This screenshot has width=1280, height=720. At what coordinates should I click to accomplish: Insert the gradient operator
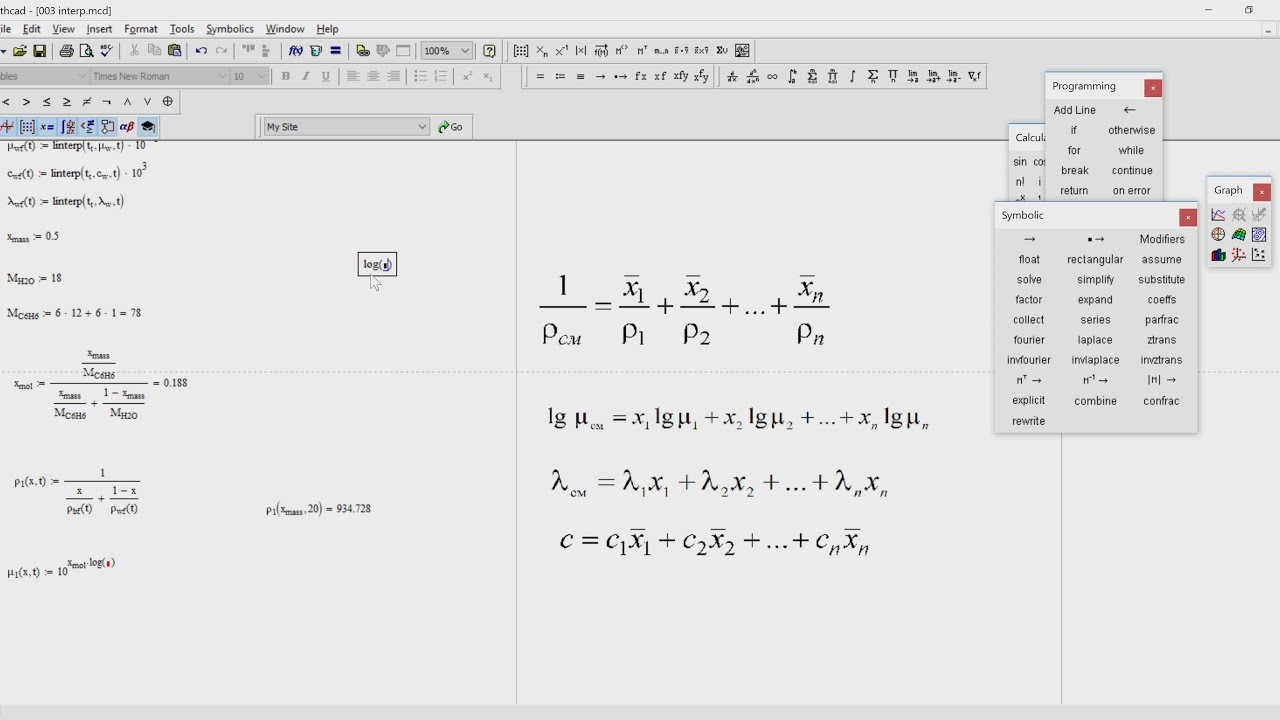pos(974,77)
